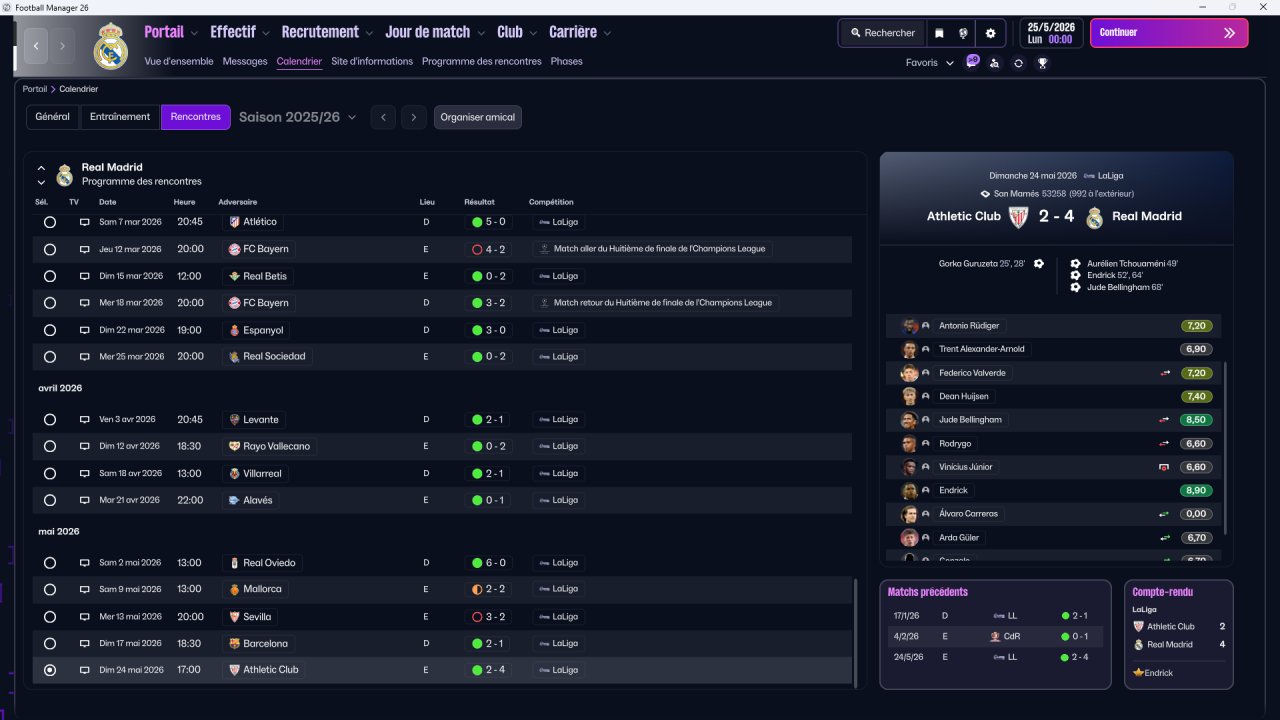Click Antonio Rüdiger's player portrait
1280x720 pixels.
[x=909, y=326]
